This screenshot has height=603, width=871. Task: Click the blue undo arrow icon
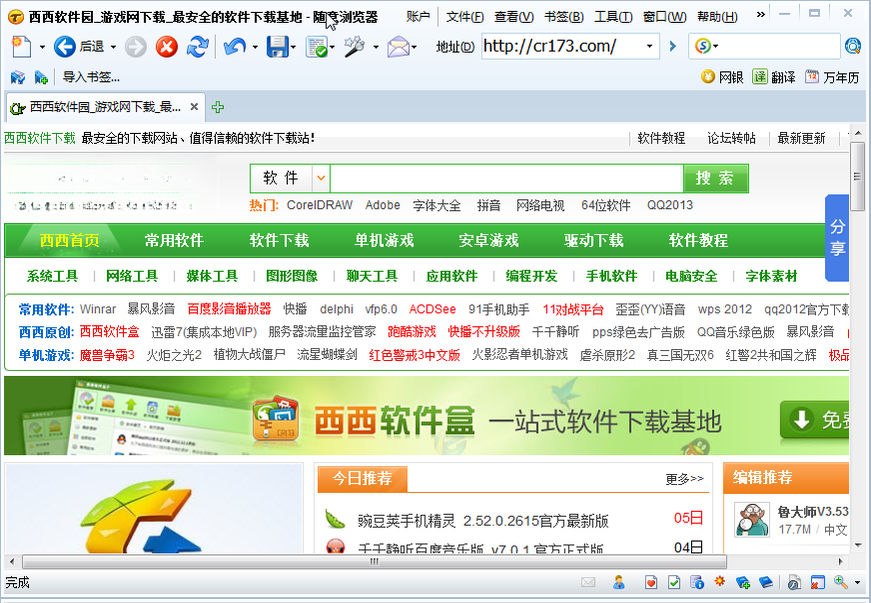pyautogui.click(x=235, y=47)
